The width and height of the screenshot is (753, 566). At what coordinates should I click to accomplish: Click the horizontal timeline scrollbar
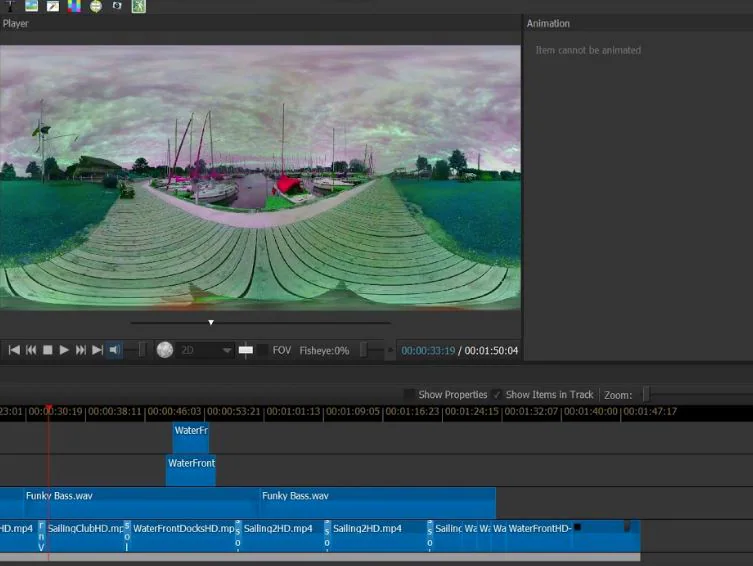320,557
